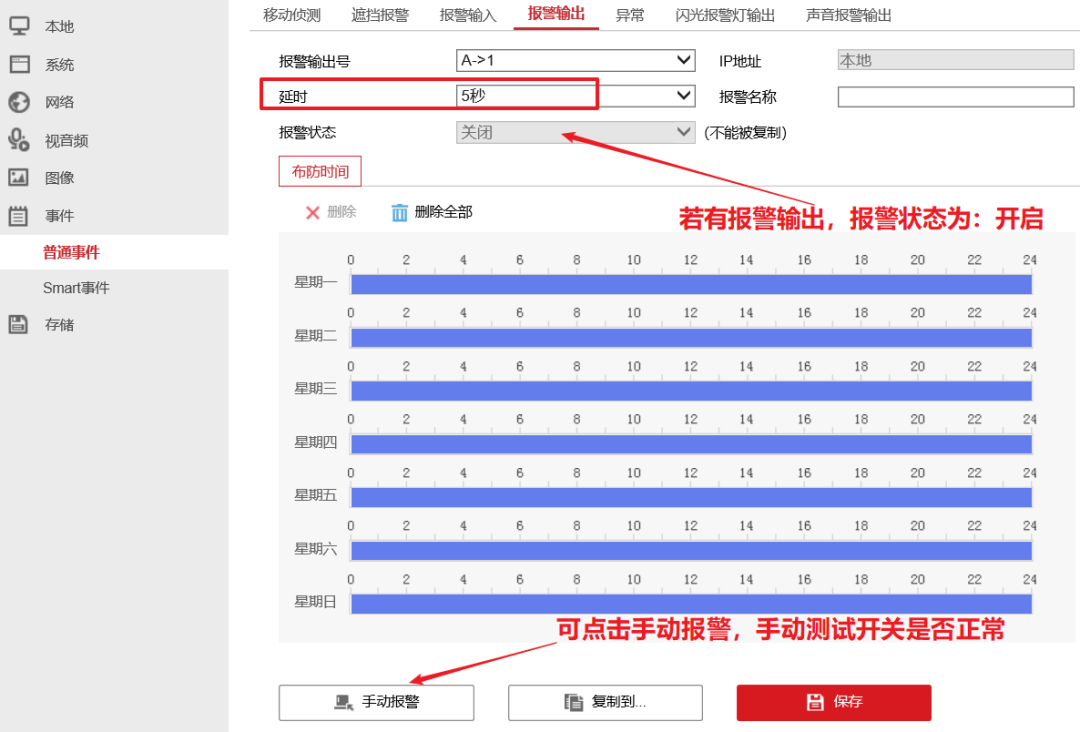Screen dimensions: 1080x732
Task: Open 视音频 (Video/Audio) settings icon
Action: [20, 139]
